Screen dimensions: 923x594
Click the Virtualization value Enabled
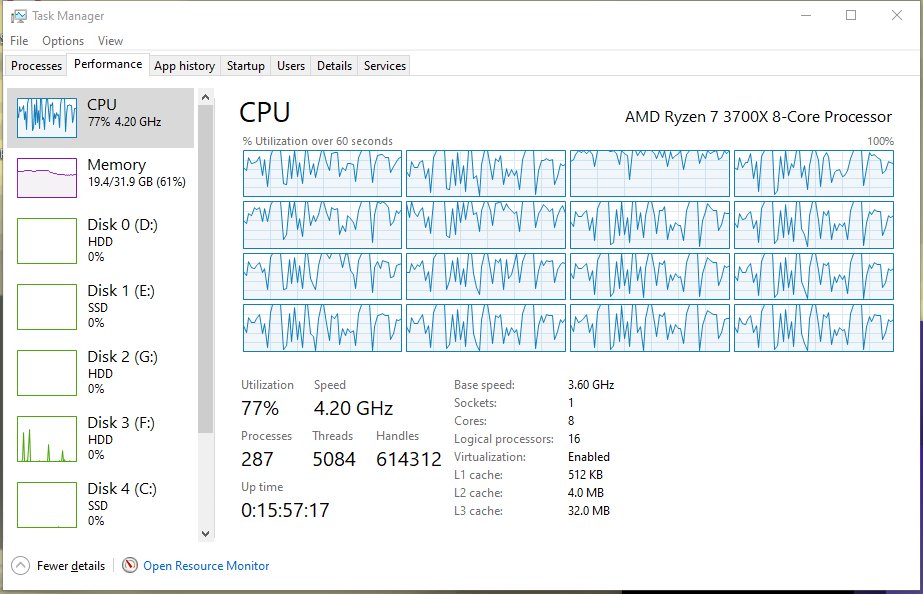589,457
